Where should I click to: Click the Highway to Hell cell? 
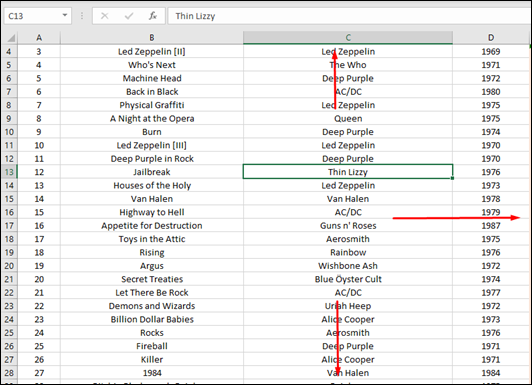152,212
